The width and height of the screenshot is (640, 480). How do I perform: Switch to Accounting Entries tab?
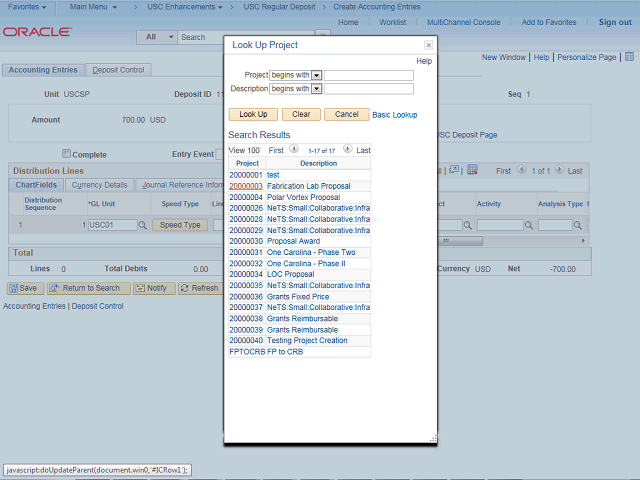pos(43,70)
